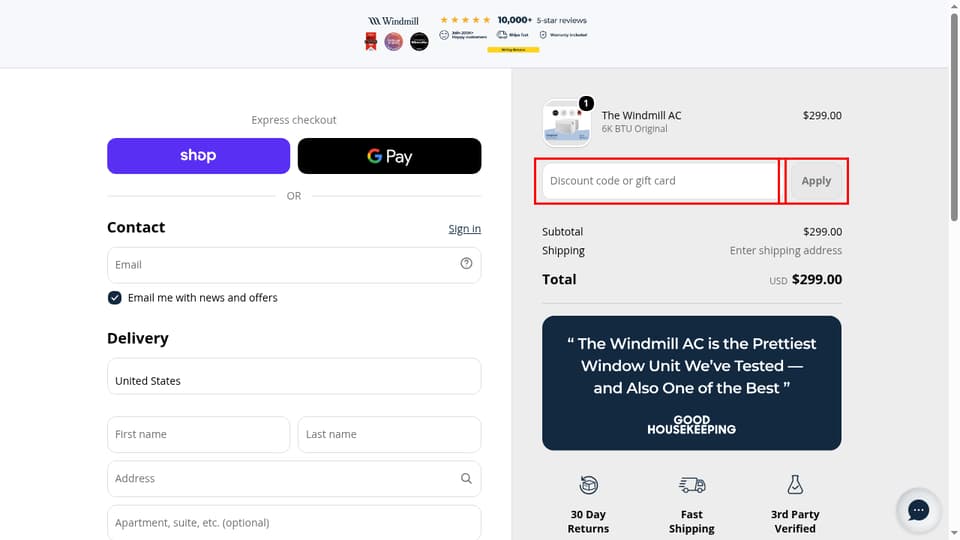Click the Fast Shipping truck icon
This screenshot has width=960, height=540.
point(692,485)
